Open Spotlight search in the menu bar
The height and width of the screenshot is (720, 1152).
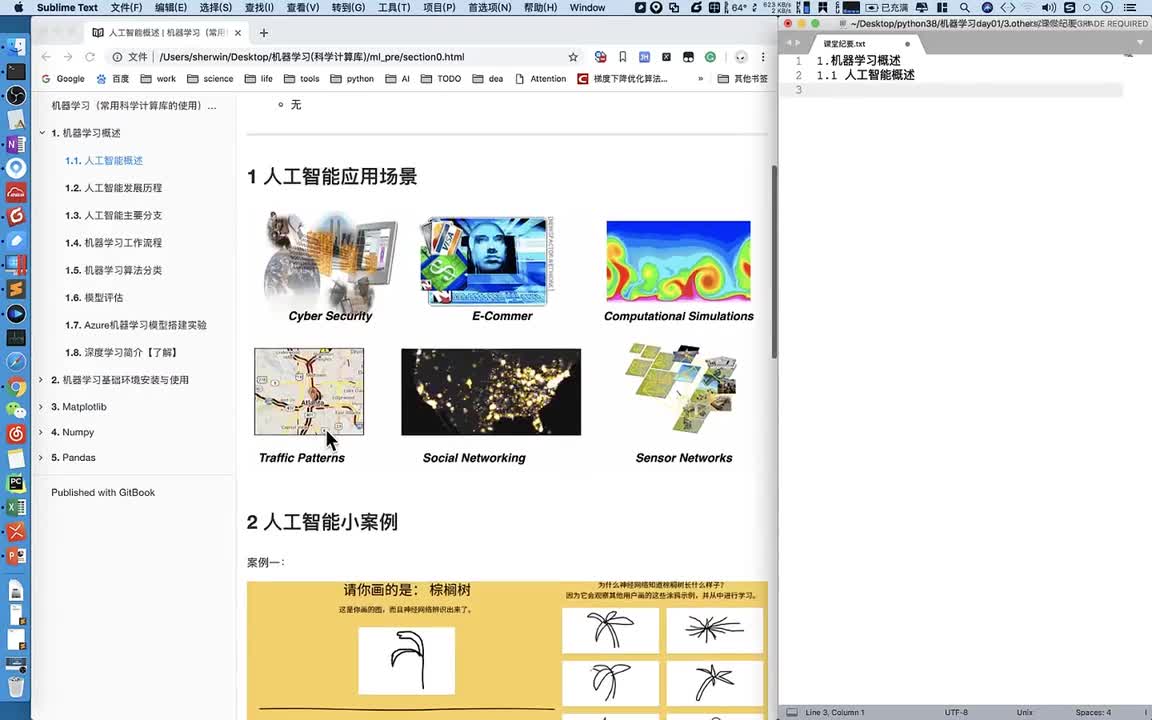[964, 8]
